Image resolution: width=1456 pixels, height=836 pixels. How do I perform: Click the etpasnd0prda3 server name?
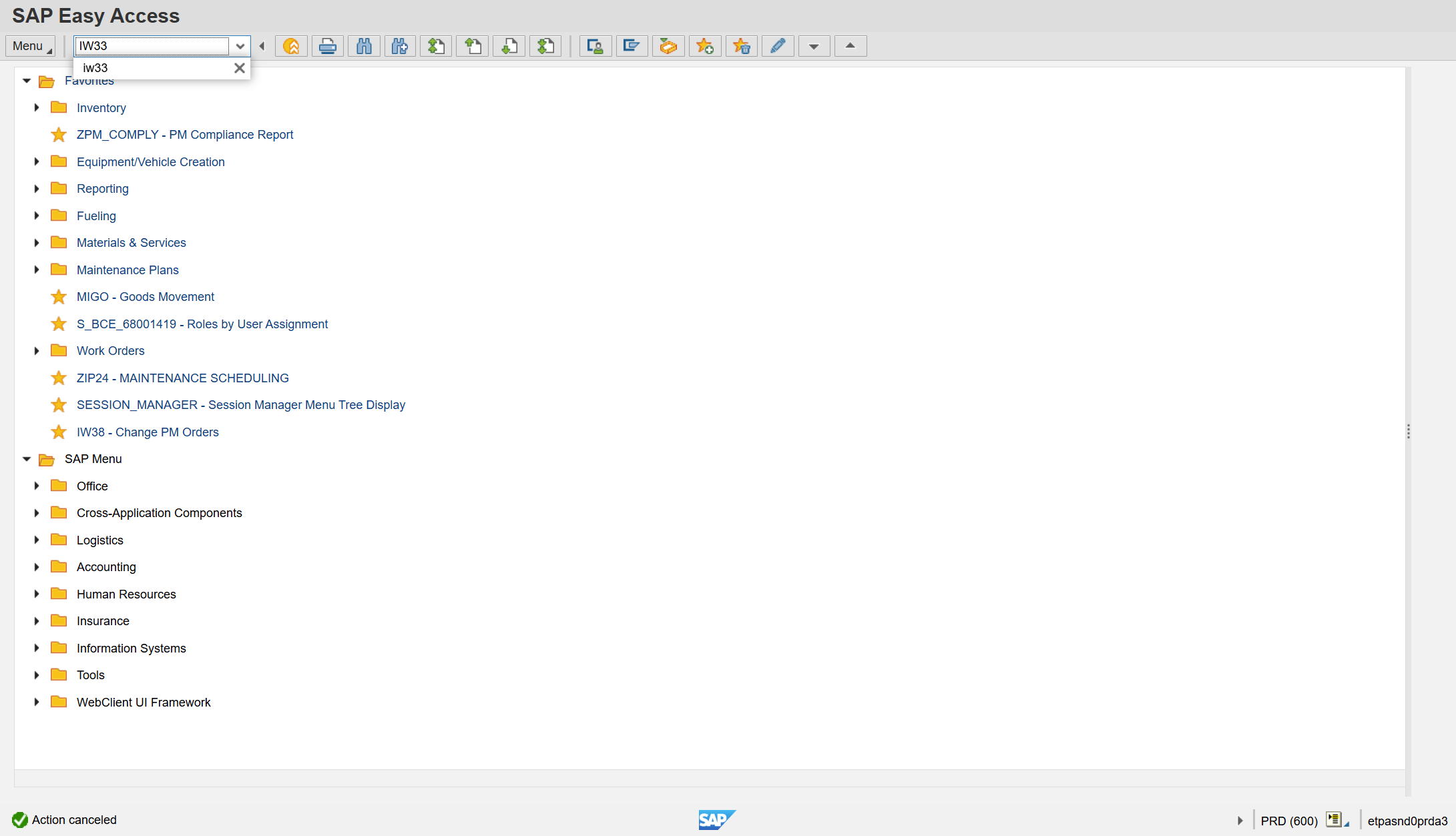coord(1407,821)
